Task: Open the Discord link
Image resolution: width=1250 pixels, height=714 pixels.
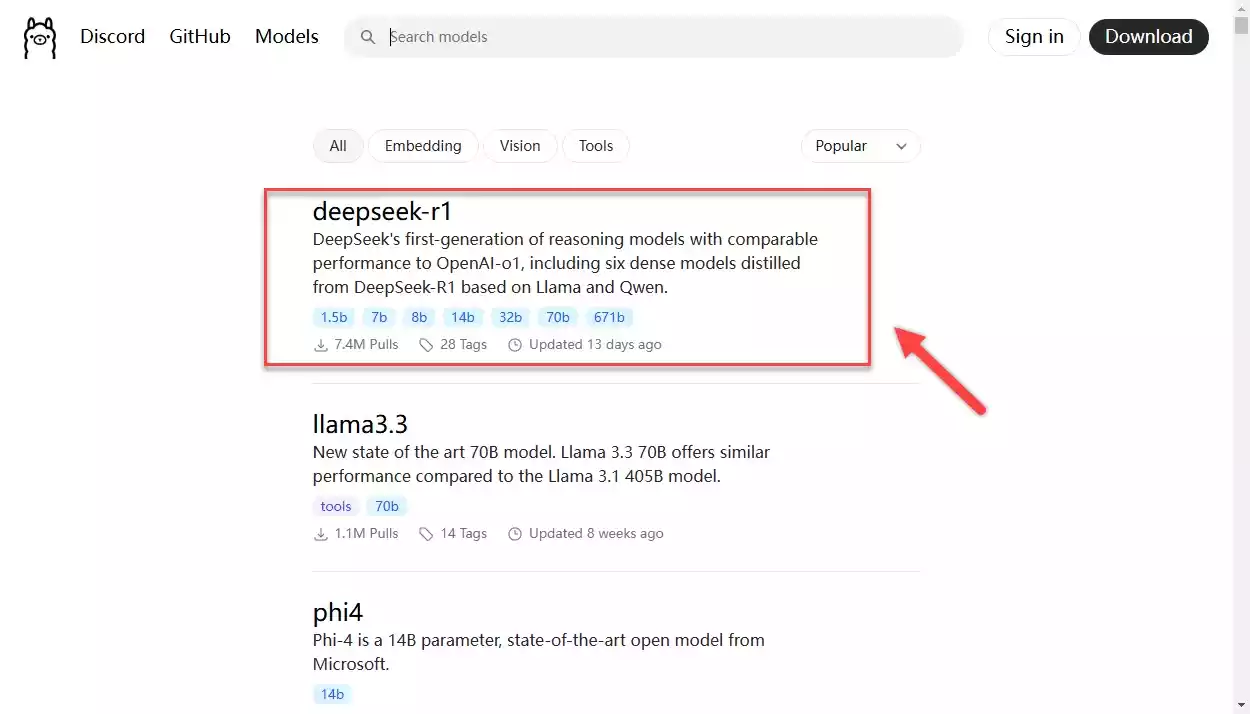Action: tap(112, 37)
